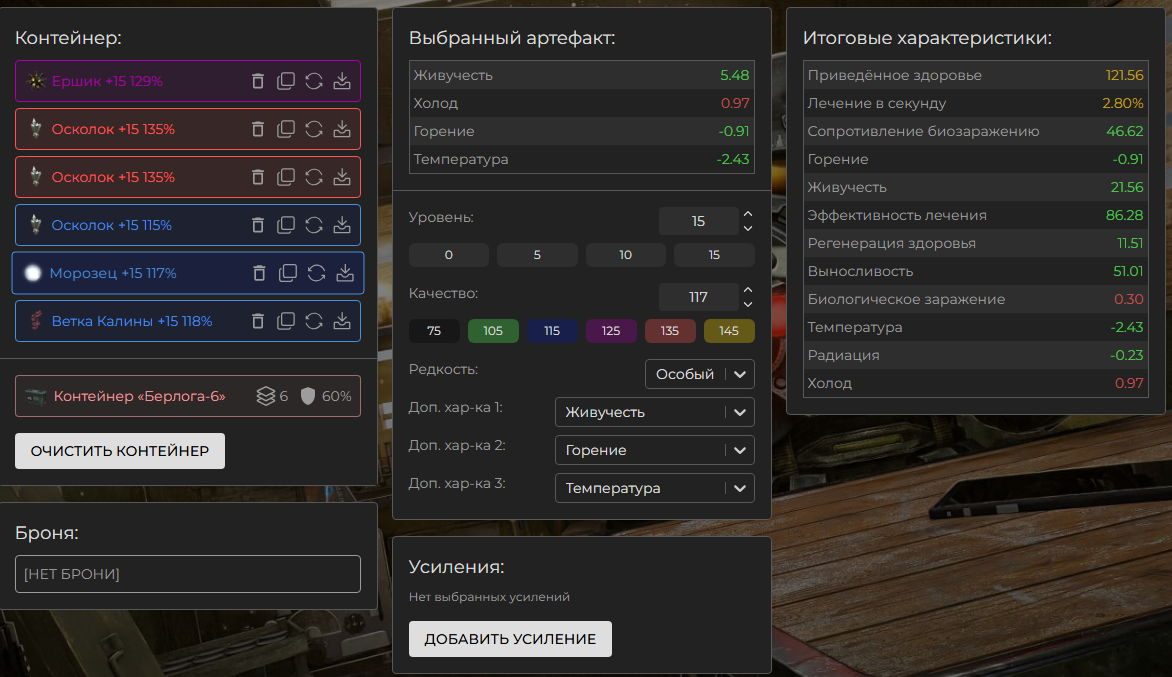Open the Редкость dropdown showing Особый
Viewport: 1172px width, 677px height.
(x=700, y=374)
